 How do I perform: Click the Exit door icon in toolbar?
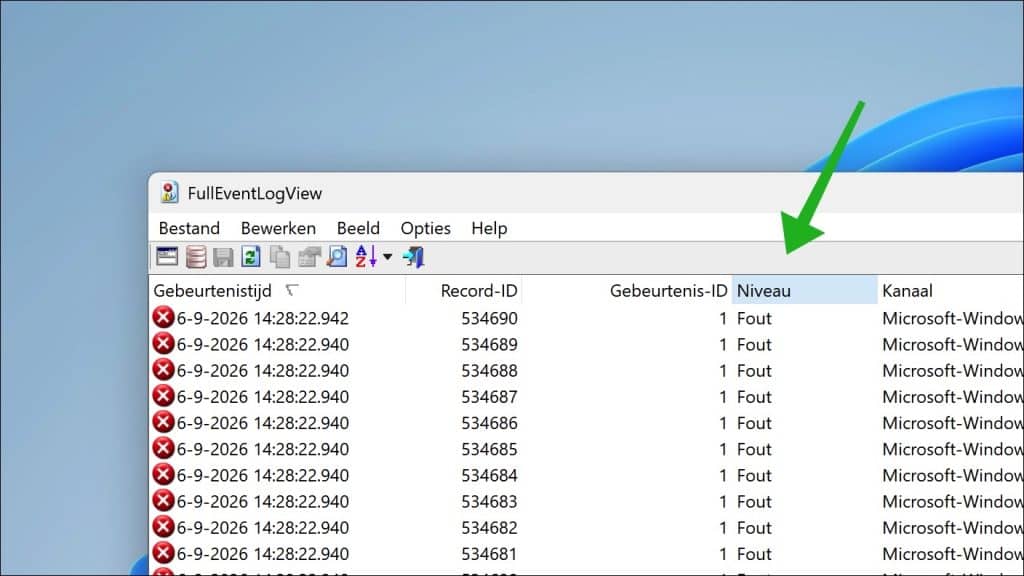414,257
